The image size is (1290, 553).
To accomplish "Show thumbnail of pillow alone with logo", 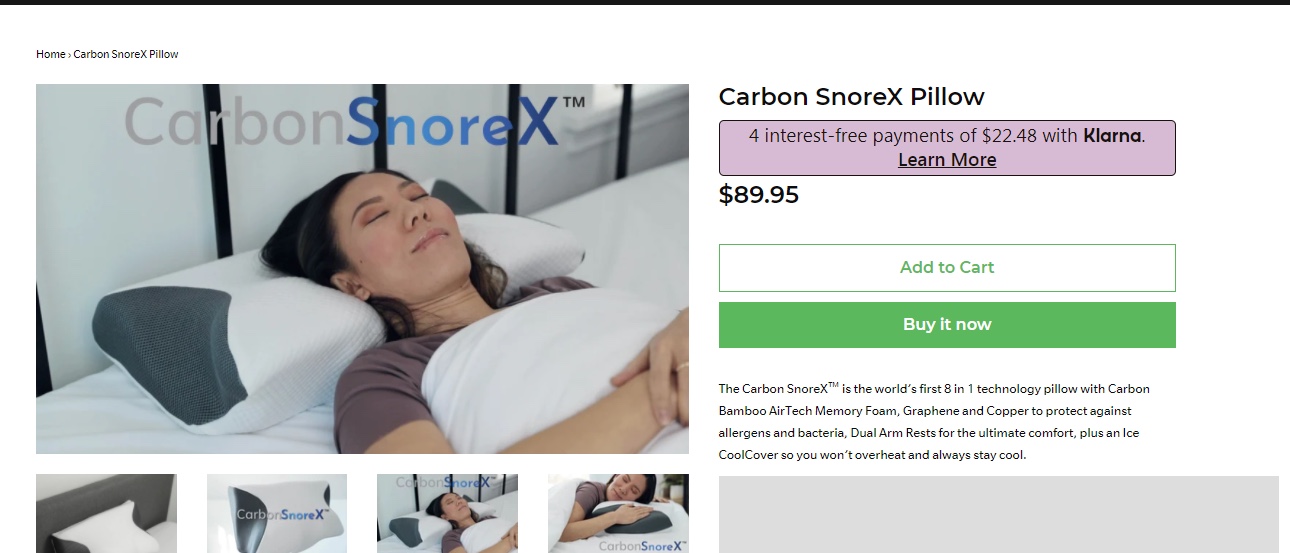I will tap(277, 513).
